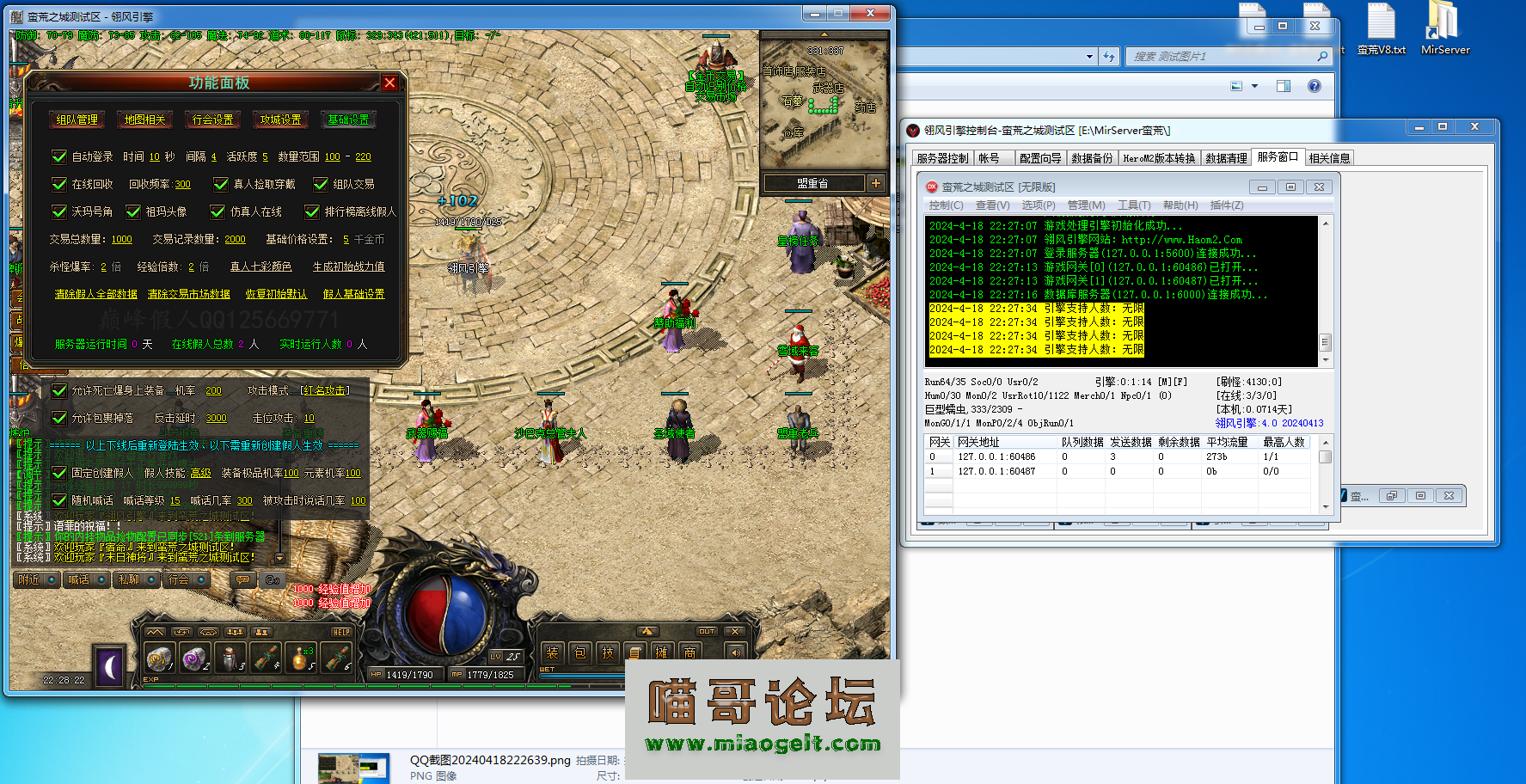Expand the Explorer view options dropdown arrow

1254,86
